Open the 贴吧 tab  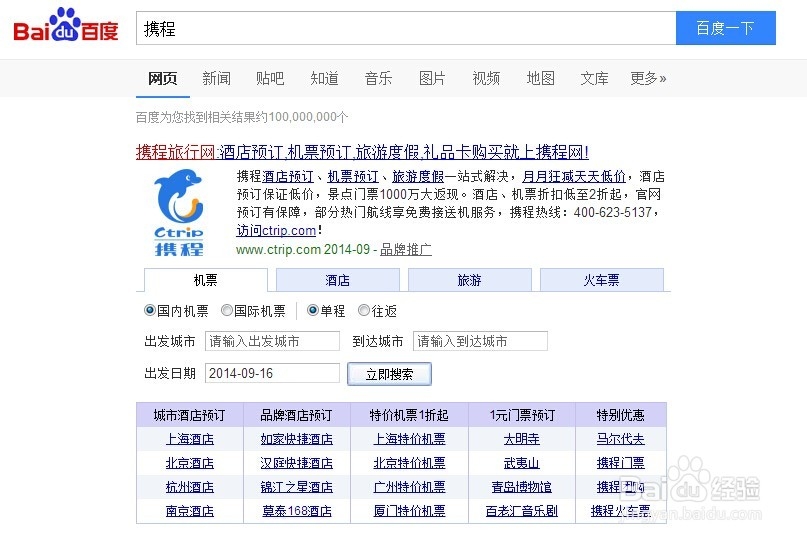click(270, 78)
